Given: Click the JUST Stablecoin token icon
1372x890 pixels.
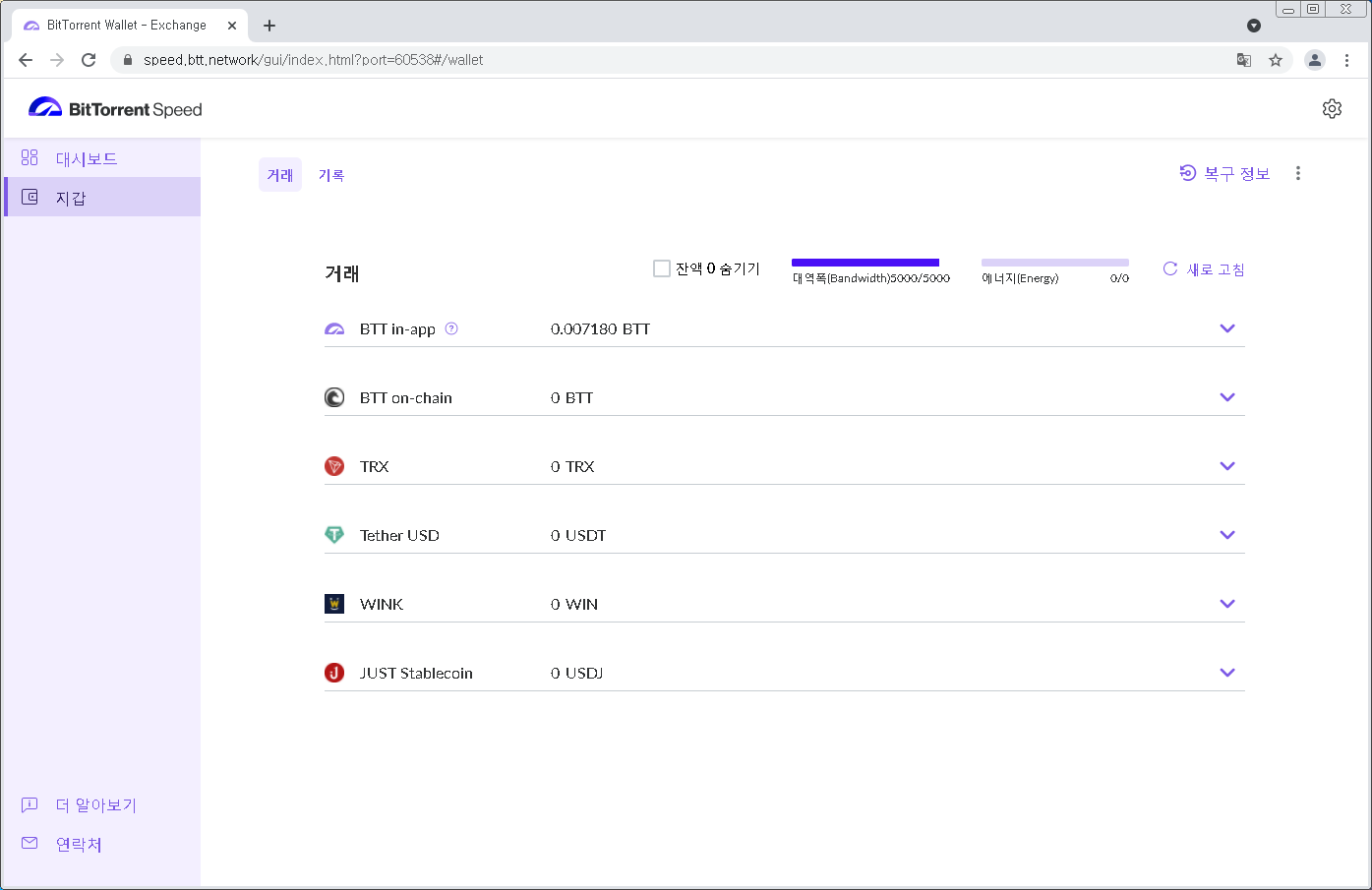Looking at the screenshot, I should click(334, 673).
